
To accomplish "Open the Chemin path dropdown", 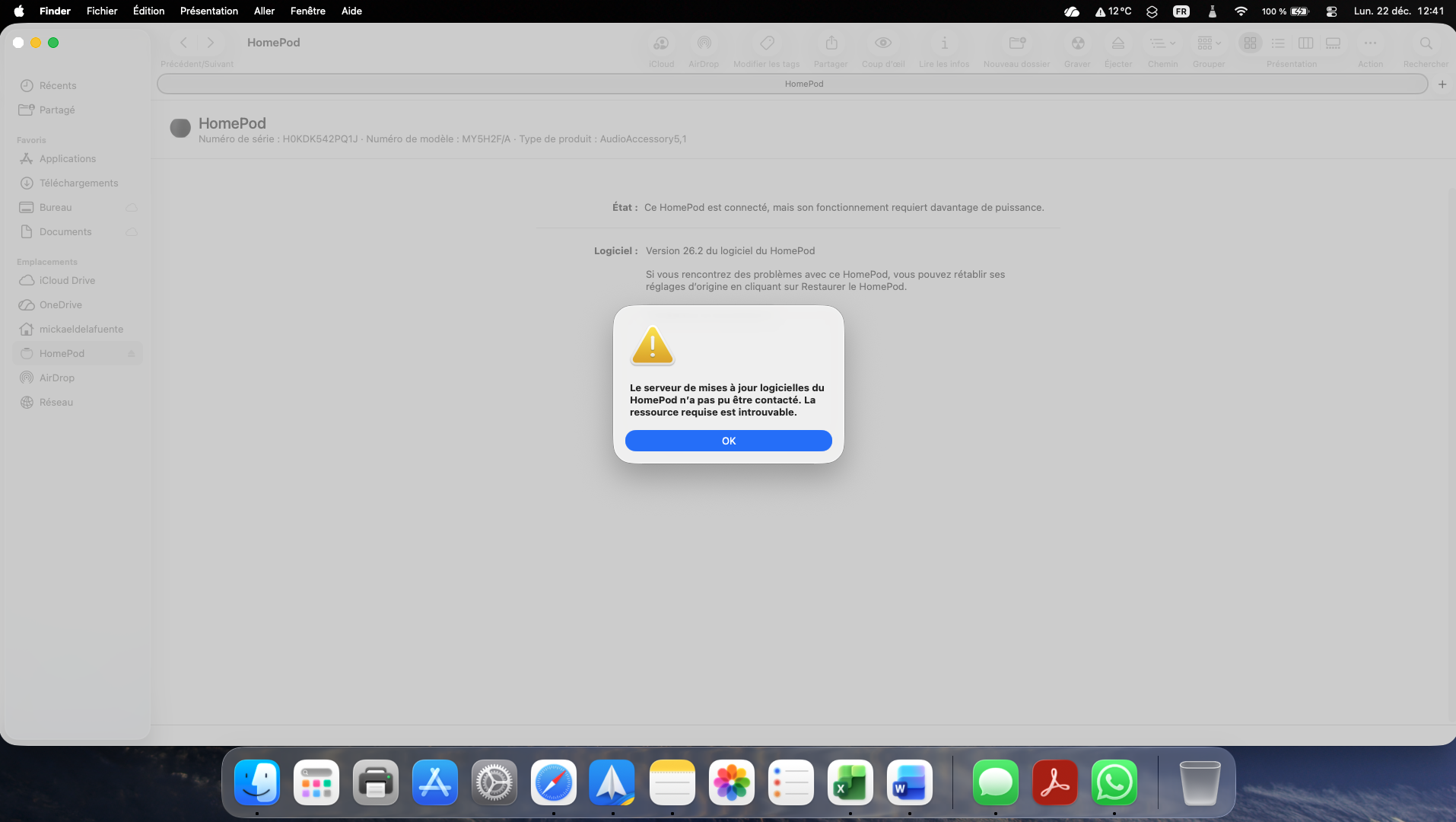I will coord(1162,43).
